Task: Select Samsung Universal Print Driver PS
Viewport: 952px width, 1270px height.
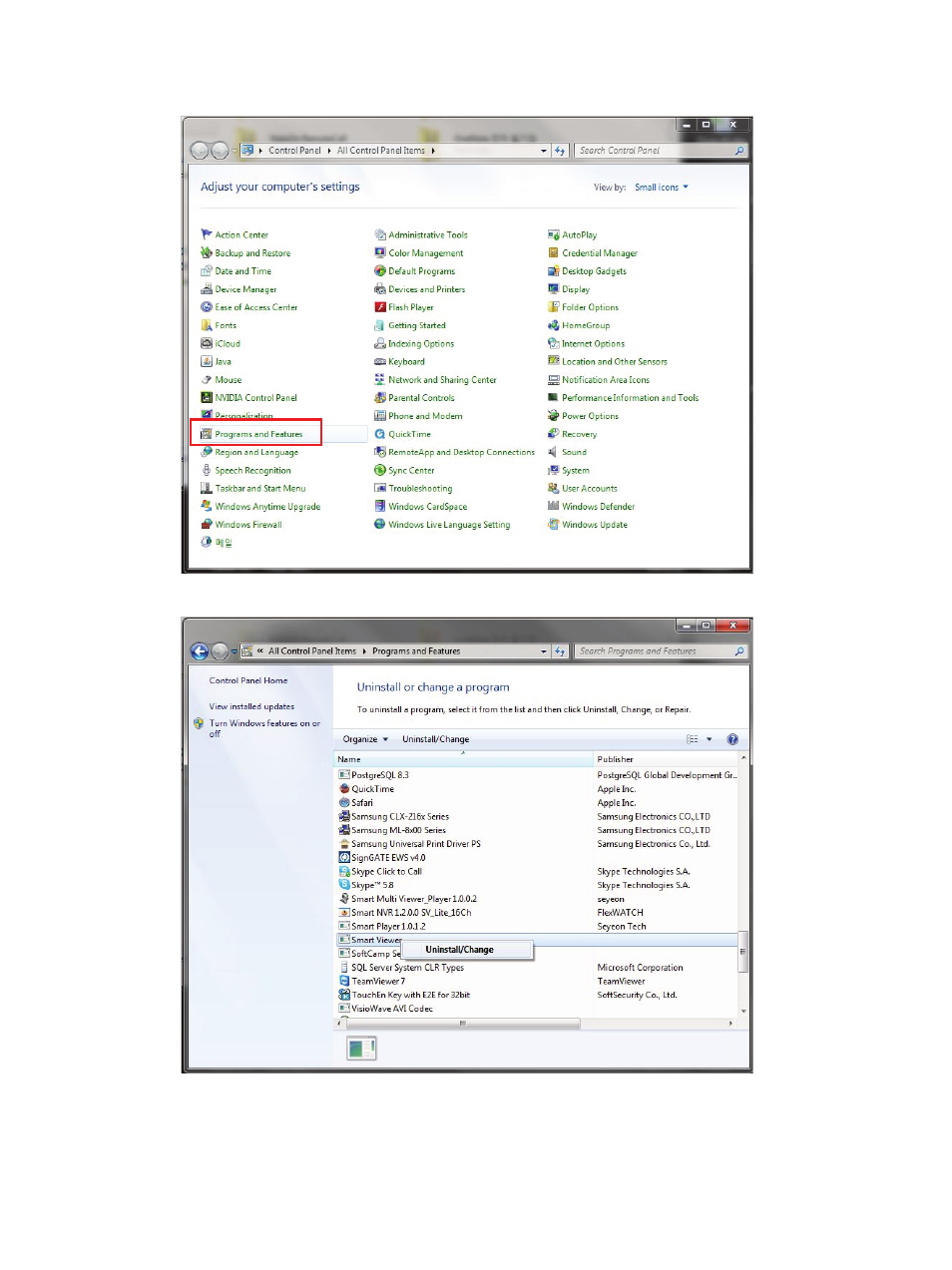Action: [416, 844]
